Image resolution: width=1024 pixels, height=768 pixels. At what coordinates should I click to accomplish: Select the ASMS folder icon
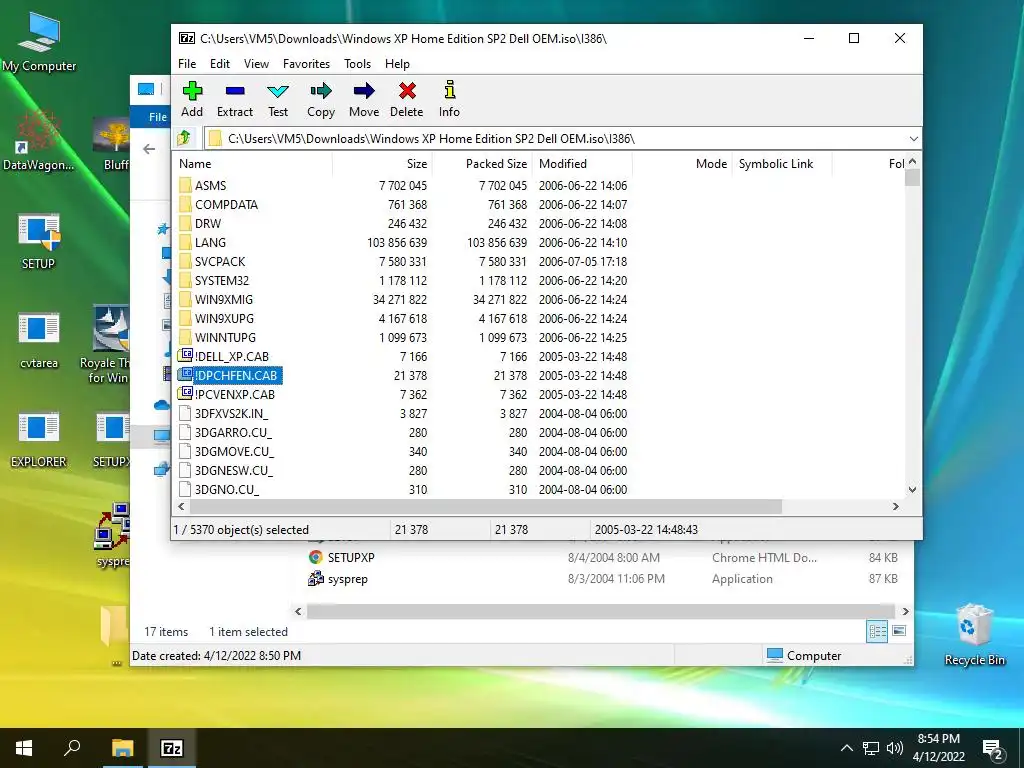click(x=185, y=185)
